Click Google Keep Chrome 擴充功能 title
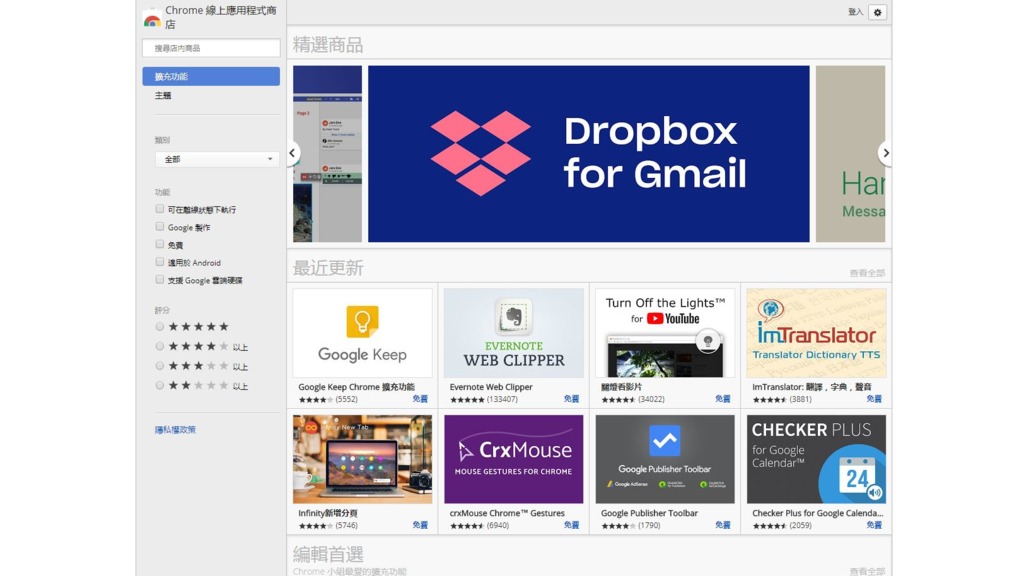This screenshot has height=576, width=1024. tap(357, 387)
